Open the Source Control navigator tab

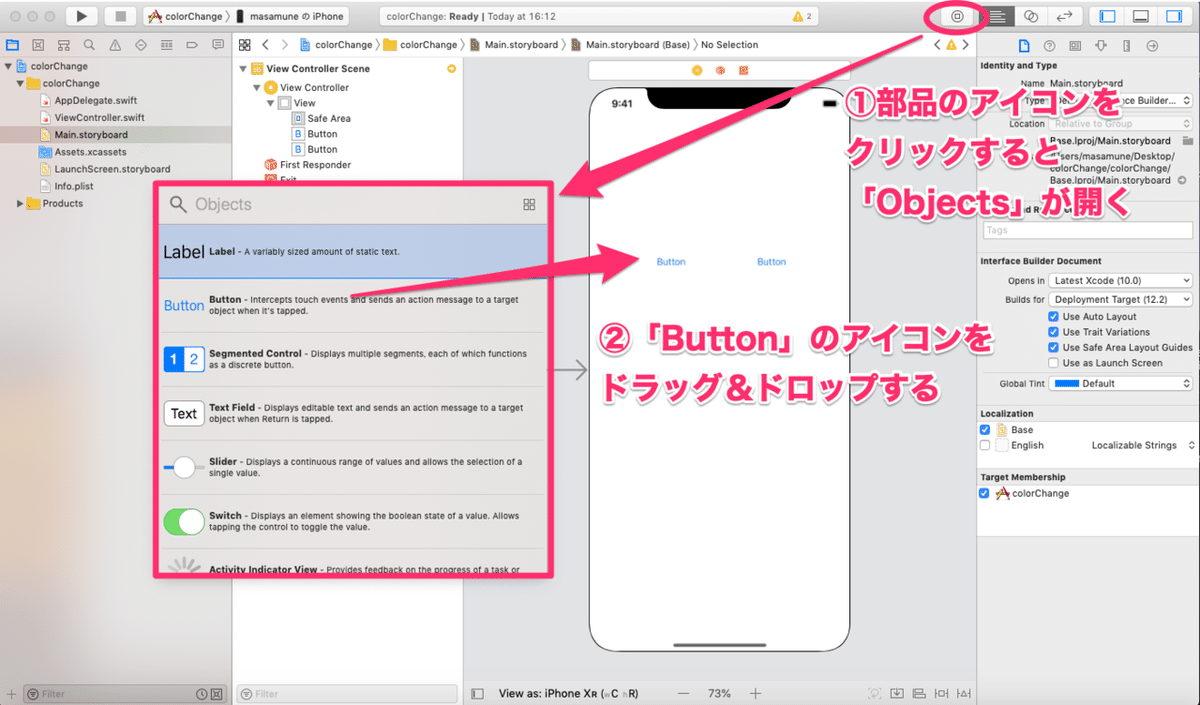(x=38, y=45)
